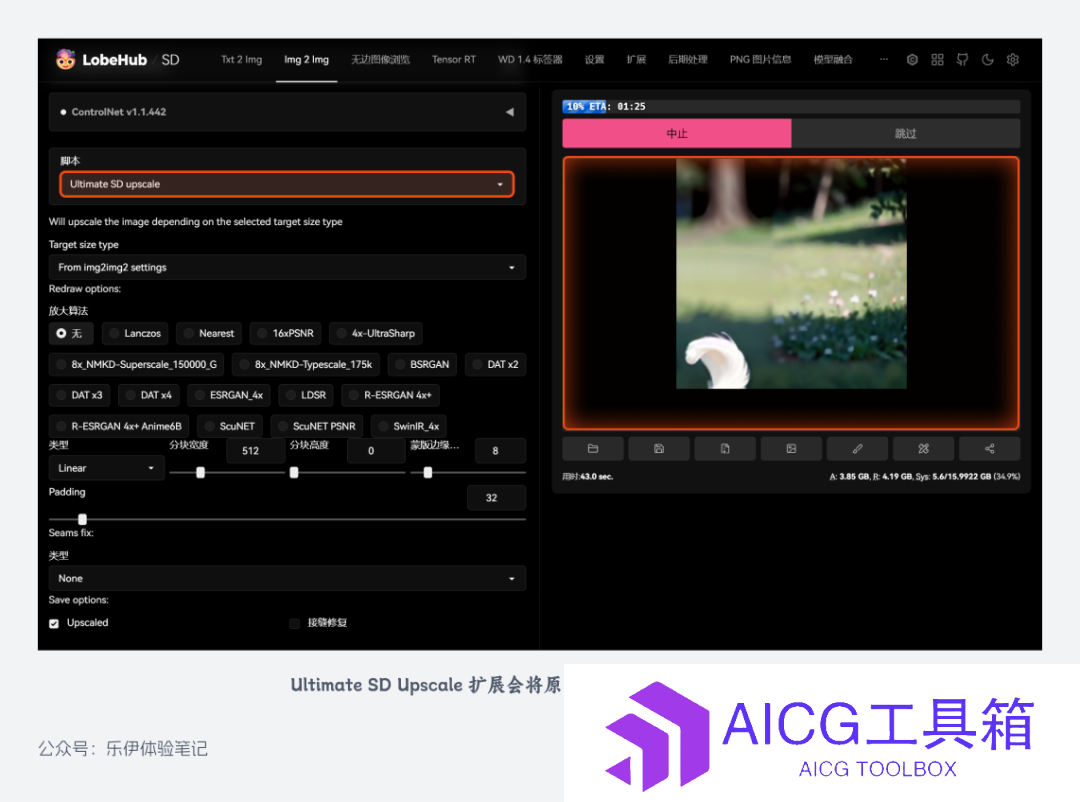
Task: Select the Lanczos upscaler
Action: coord(135,333)
